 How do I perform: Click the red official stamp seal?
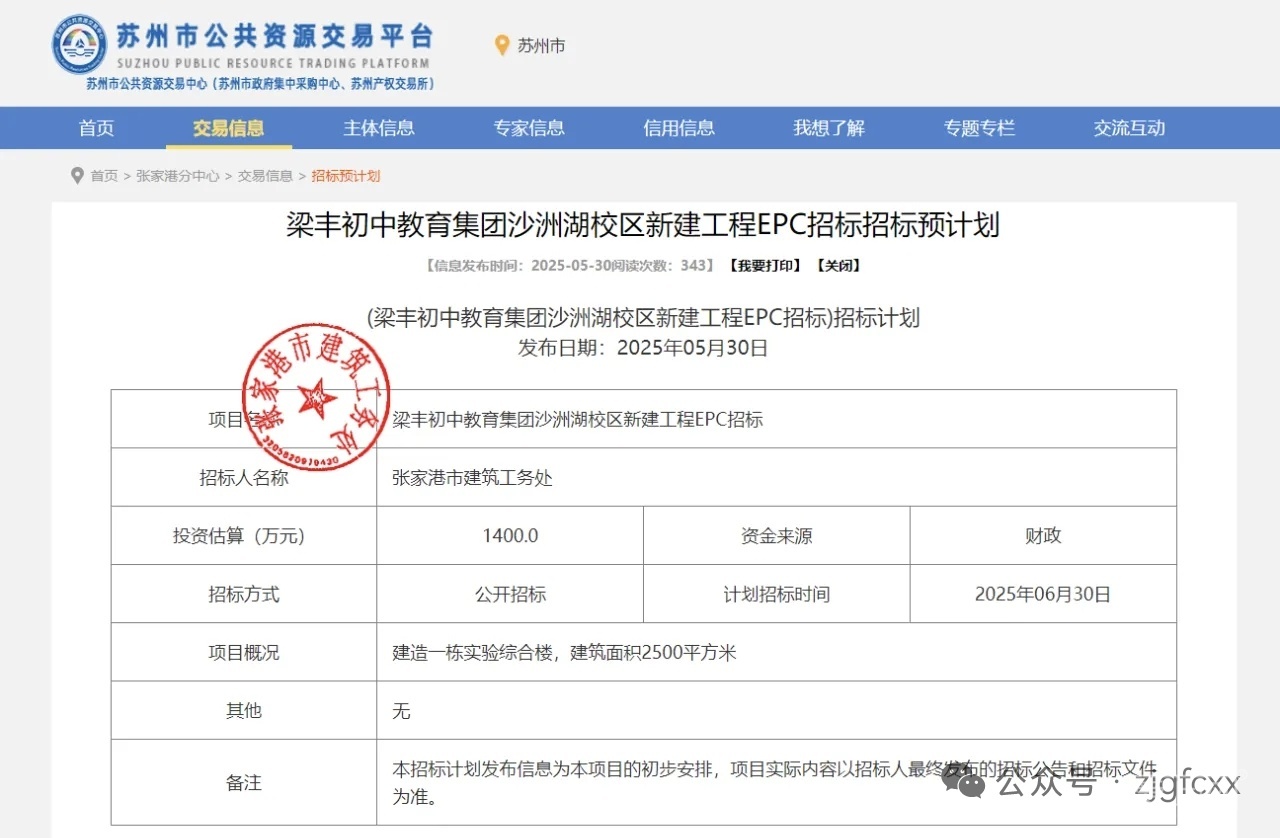[x=316, y=398]
